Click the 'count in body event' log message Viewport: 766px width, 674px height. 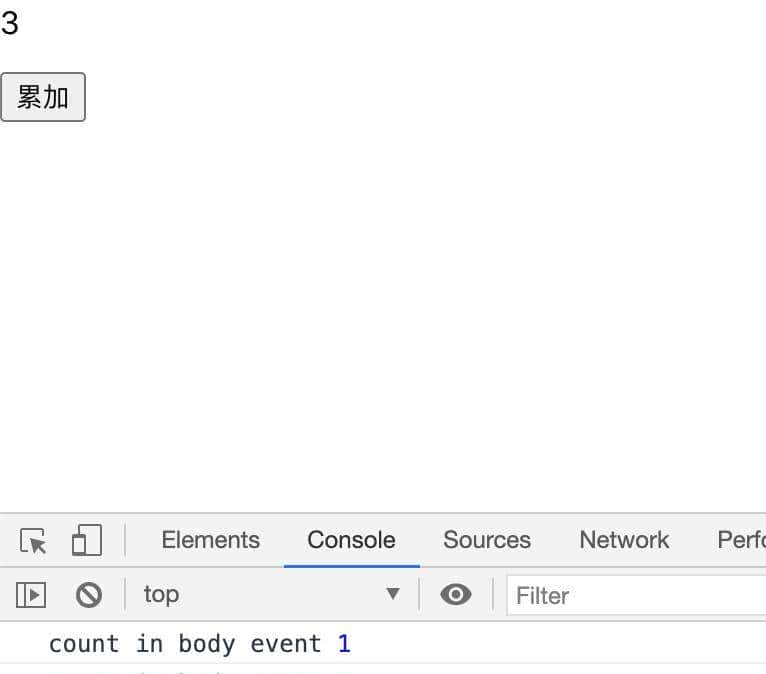185,644
